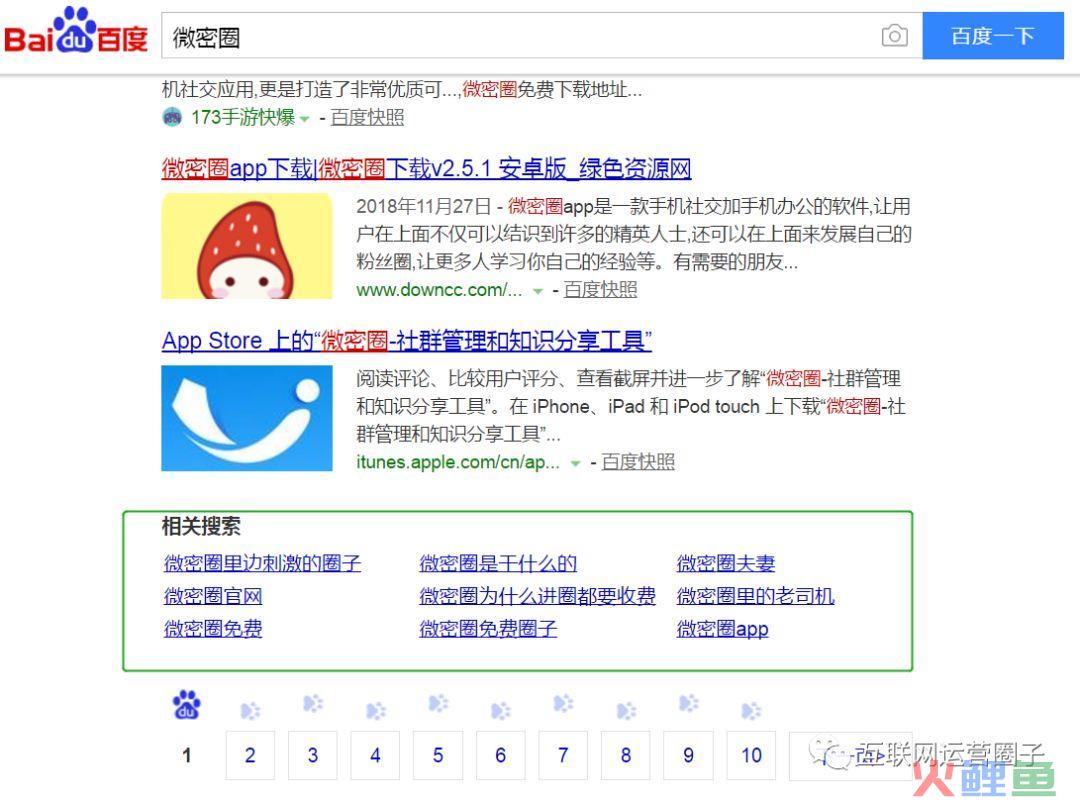Image resolution: width=1080 pixels, height=802 pixels.
Task: Click the paw icon above page 10
Action: [x=751, y=710]
